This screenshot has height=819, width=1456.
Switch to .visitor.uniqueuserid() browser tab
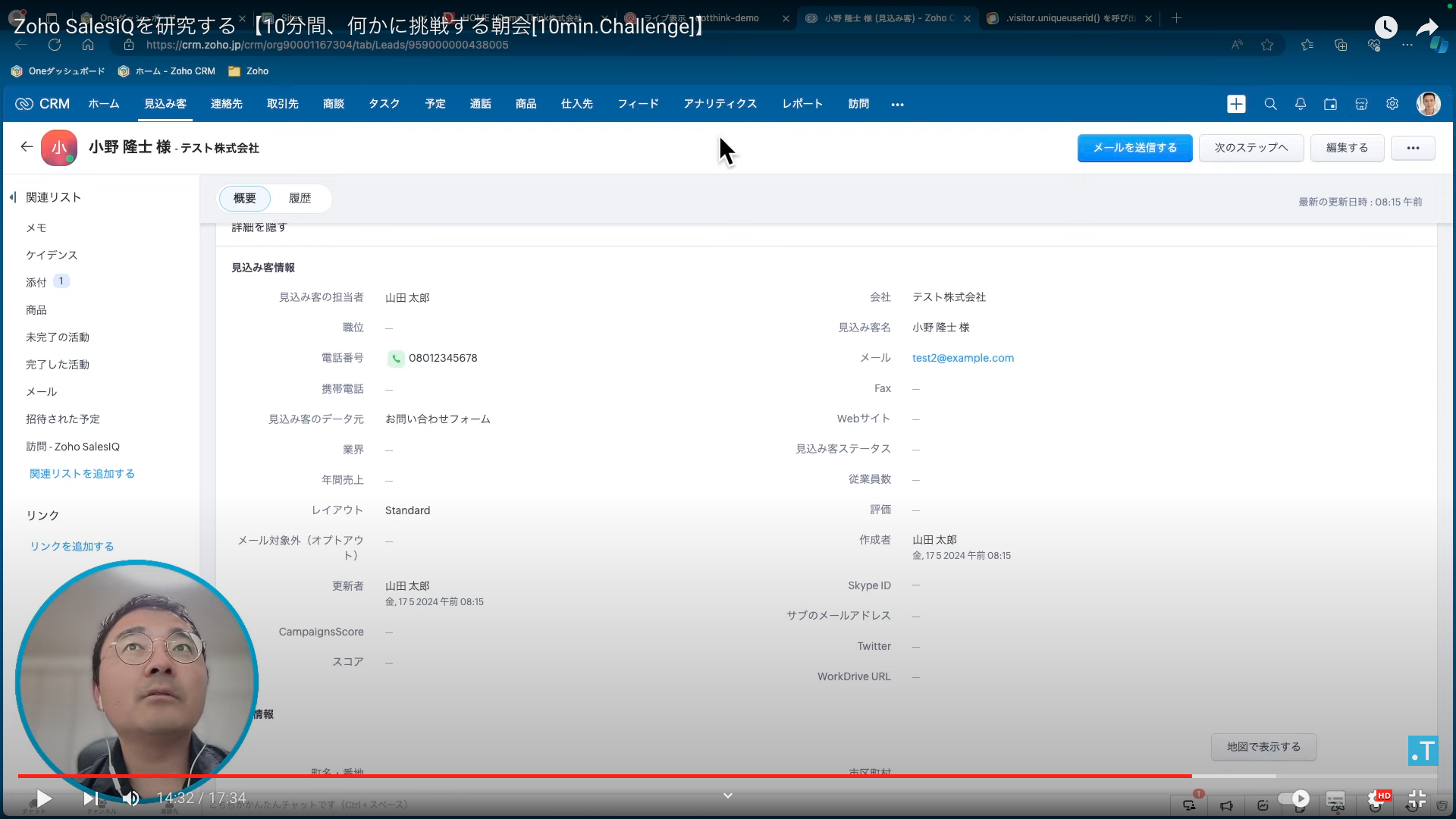coord(1068,18)
